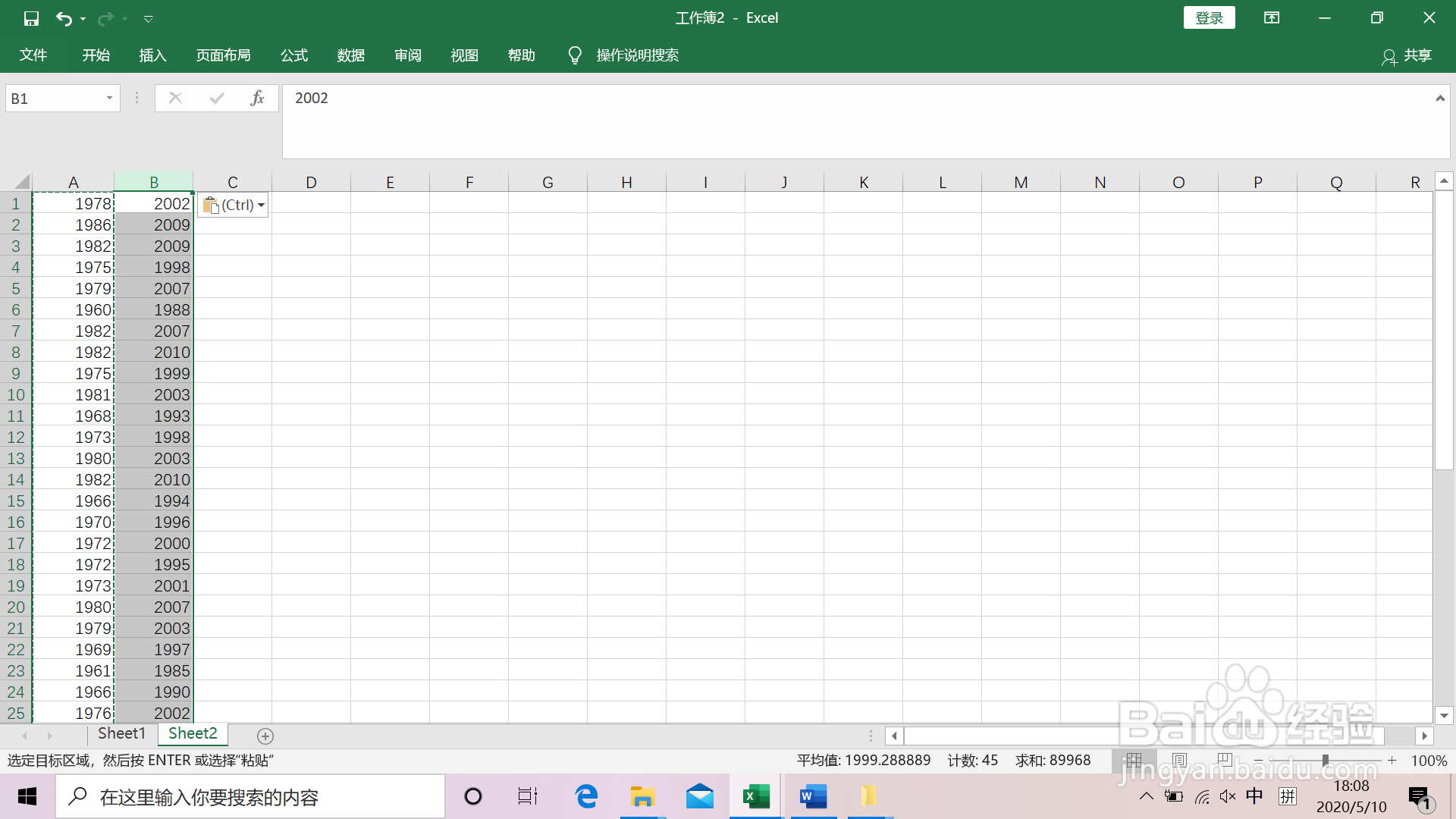The height and width of the screenshot is (819, 1456).
Task: Click the 登录 sign-in button
Action: 1209,18
